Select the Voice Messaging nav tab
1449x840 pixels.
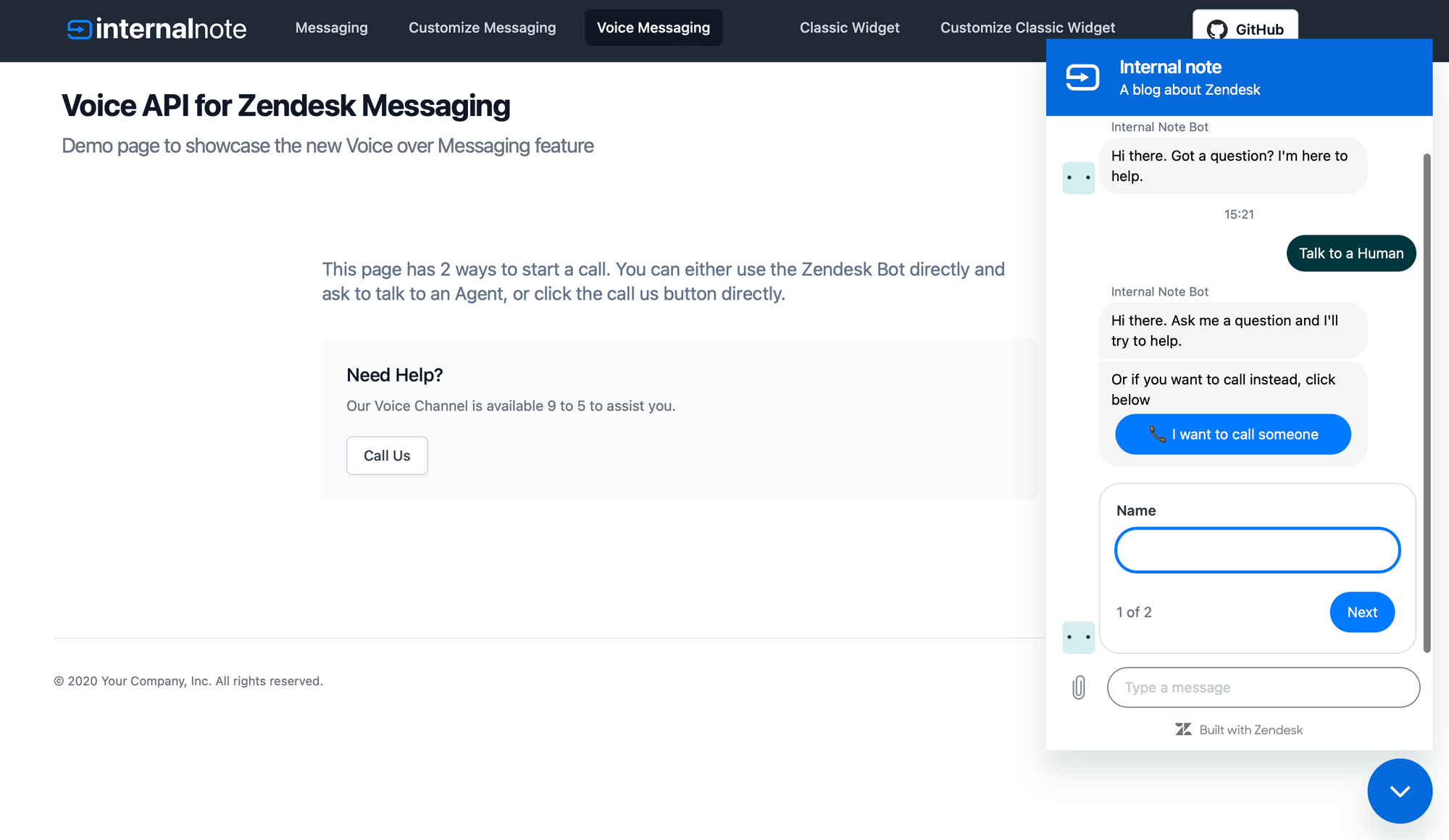pyautogui.click(x=653, y=28)
